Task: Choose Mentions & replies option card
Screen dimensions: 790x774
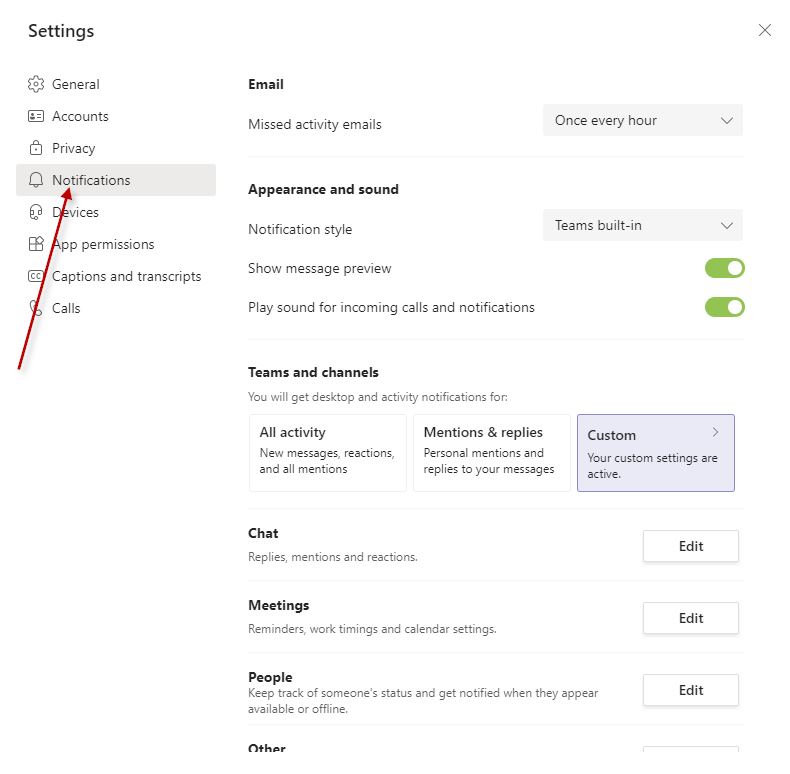Action: point(492,453)
